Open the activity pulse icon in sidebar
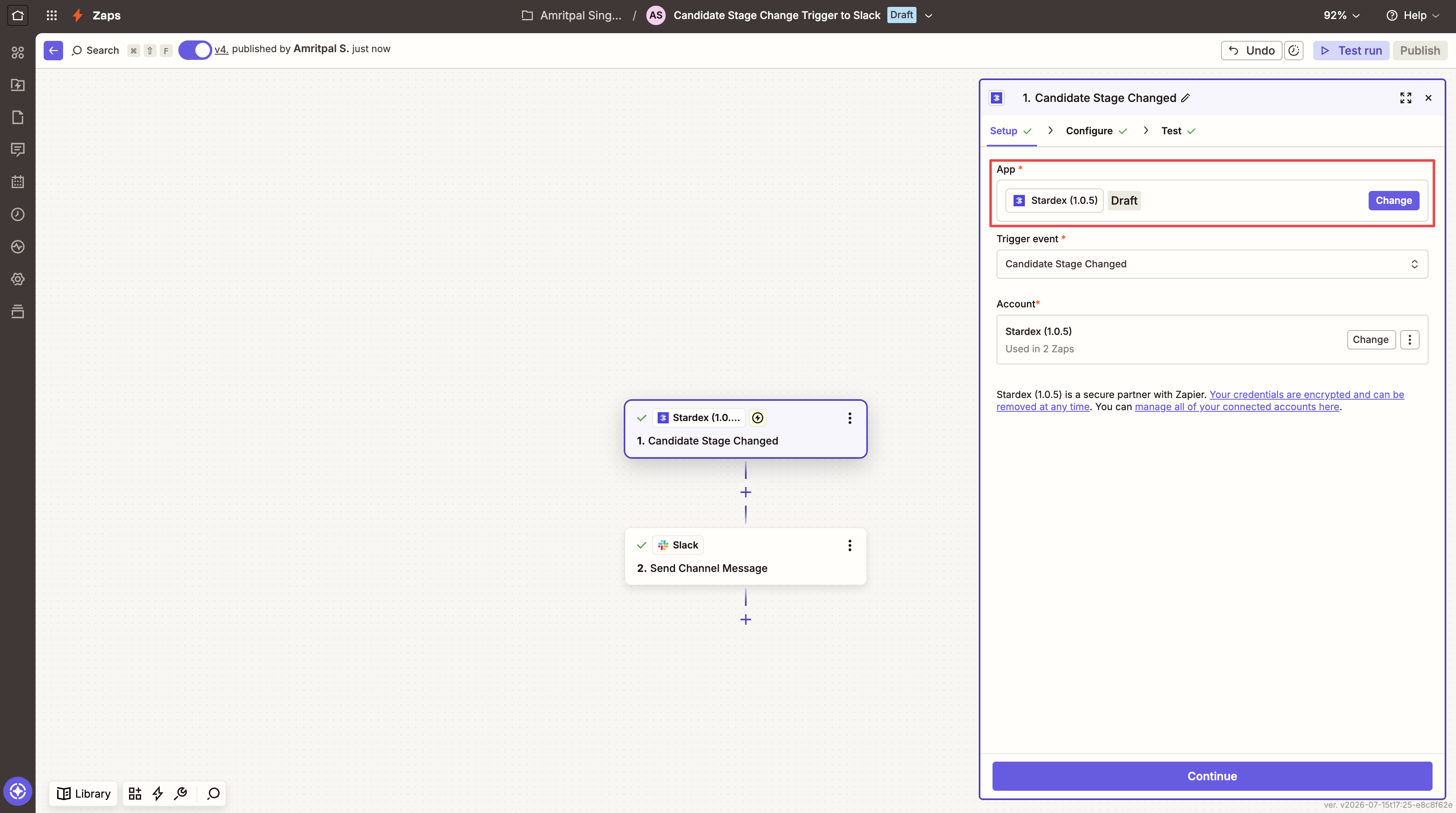The width and height of the screenshot is (1456, 813). coord(17,246)
